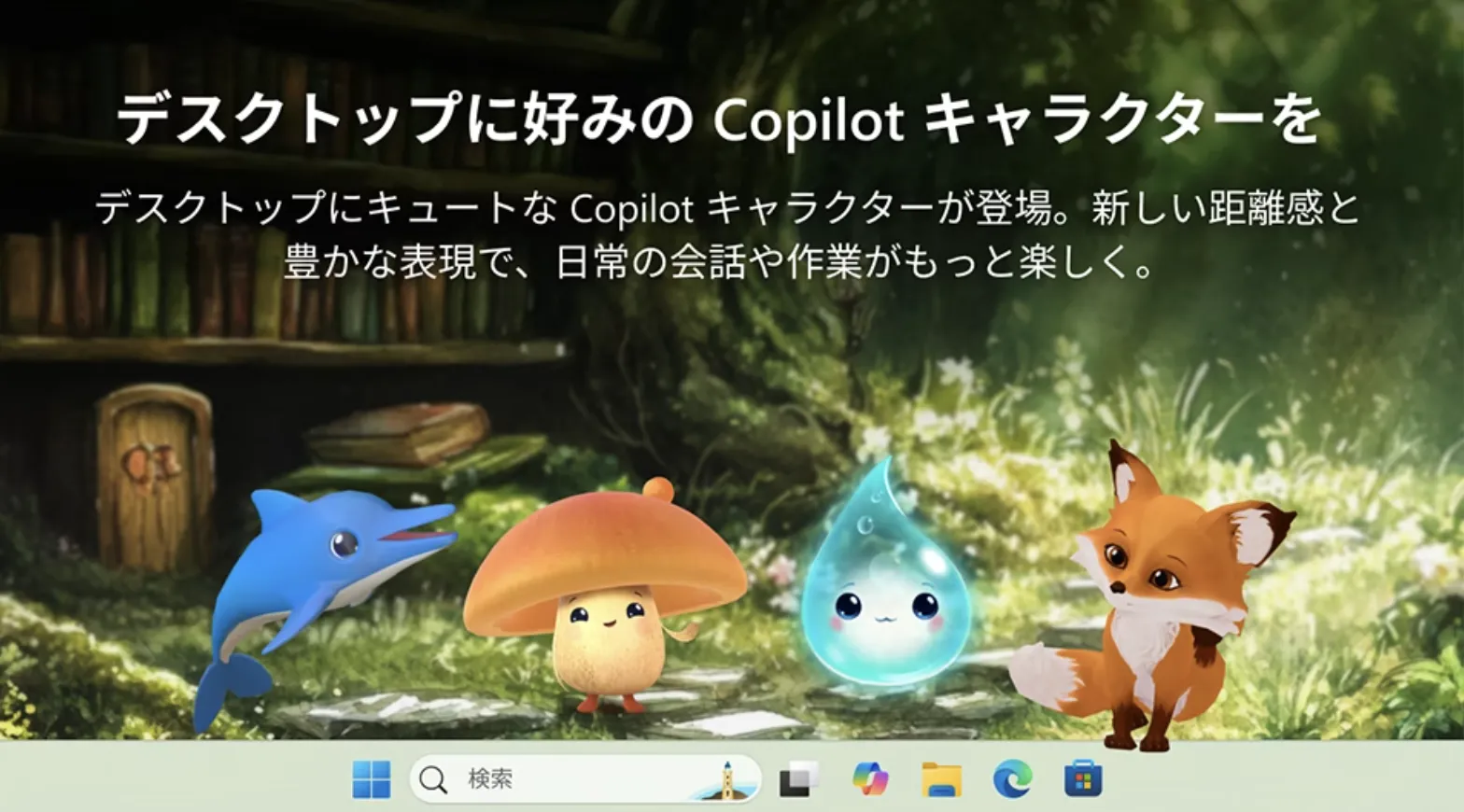Select the orange mushroom Copilot character

(x=604, y=597)
